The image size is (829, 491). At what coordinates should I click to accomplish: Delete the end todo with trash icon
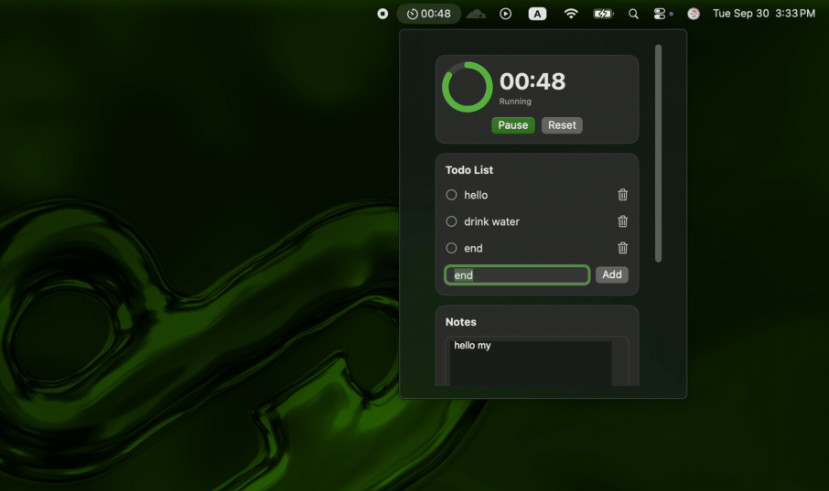[x=622, y=248]
